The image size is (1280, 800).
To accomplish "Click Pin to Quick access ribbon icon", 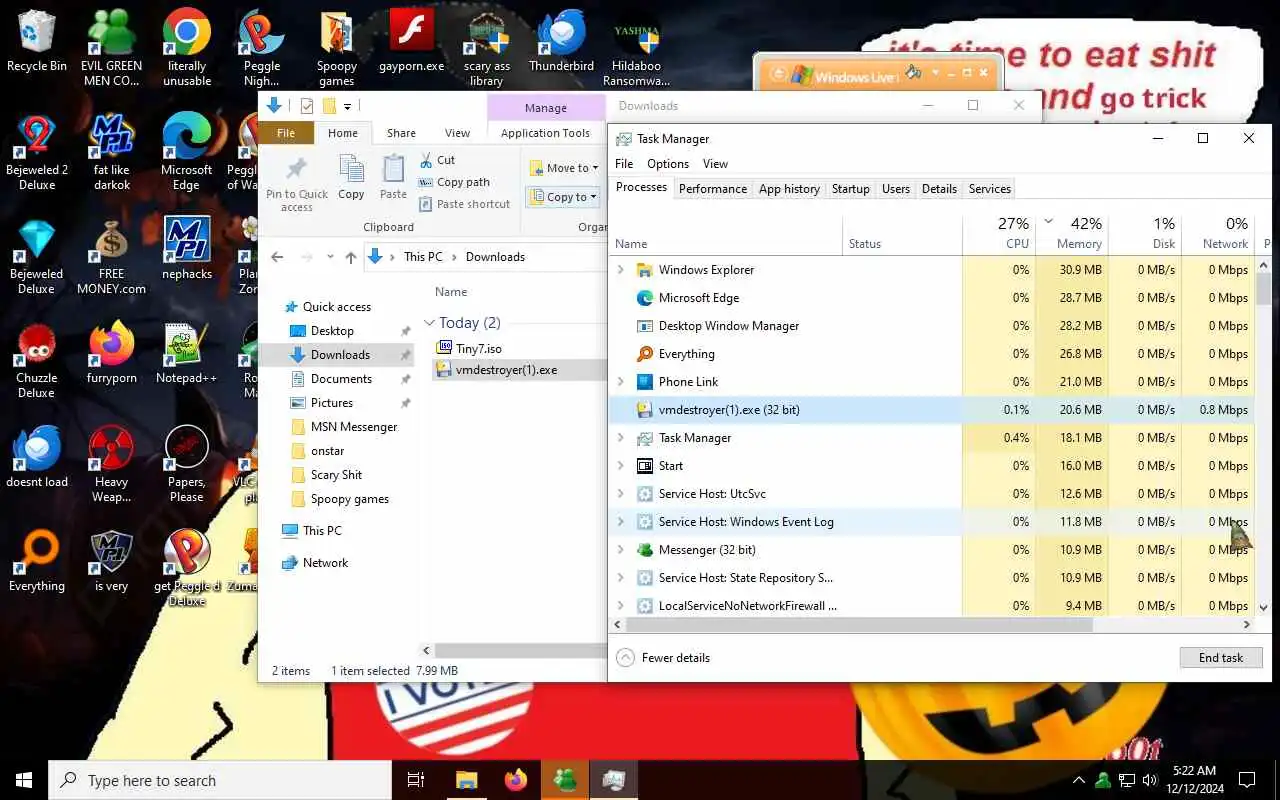I will (297, 184).
